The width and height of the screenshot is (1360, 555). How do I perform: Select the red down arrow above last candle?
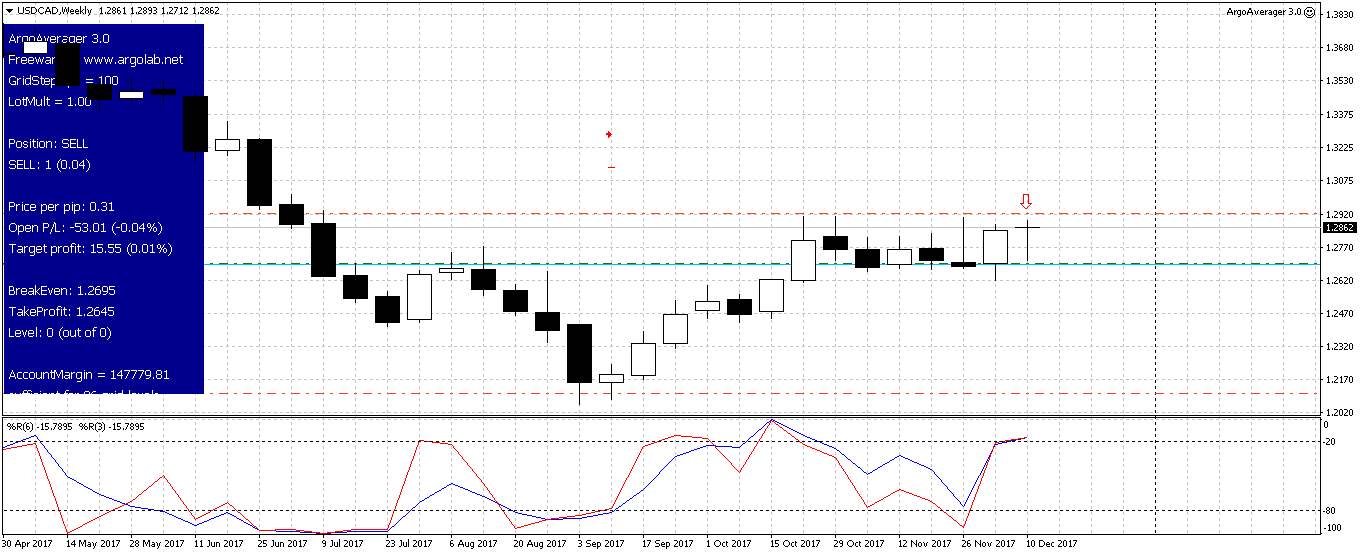coord(1026,202)
